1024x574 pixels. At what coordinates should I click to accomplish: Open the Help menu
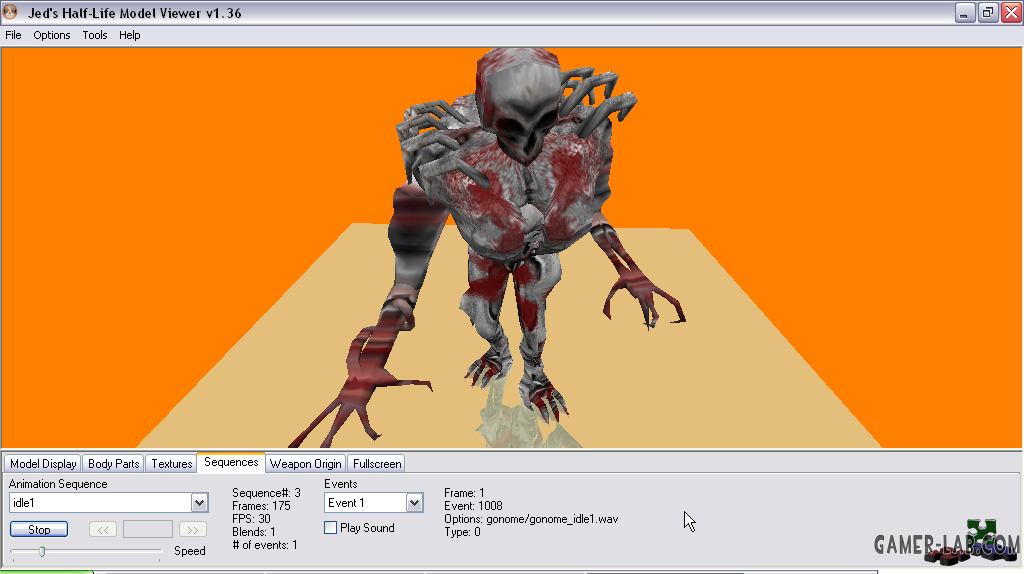pos(129,35)
